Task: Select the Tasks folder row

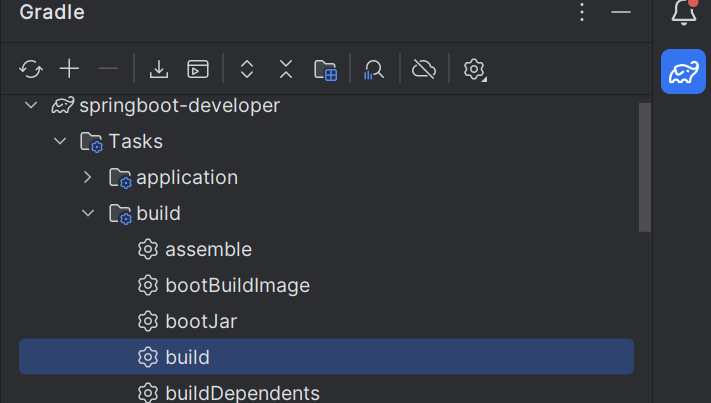Action: (326, 141)
